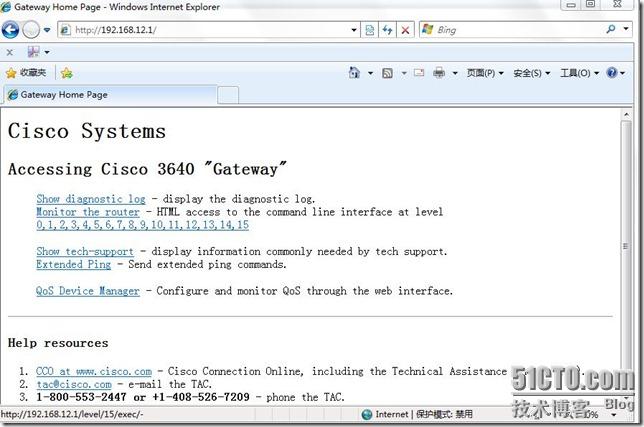Click the Home page icon
644x427 pixels.
(354, 73)
